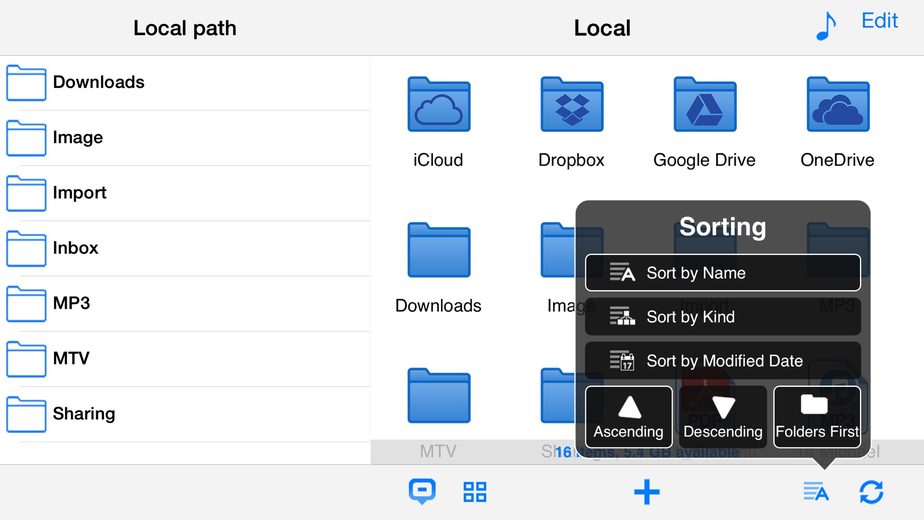924x520 pixels.
Task: Click the Sort by Modified Date calendar icon
Action: 622,360
